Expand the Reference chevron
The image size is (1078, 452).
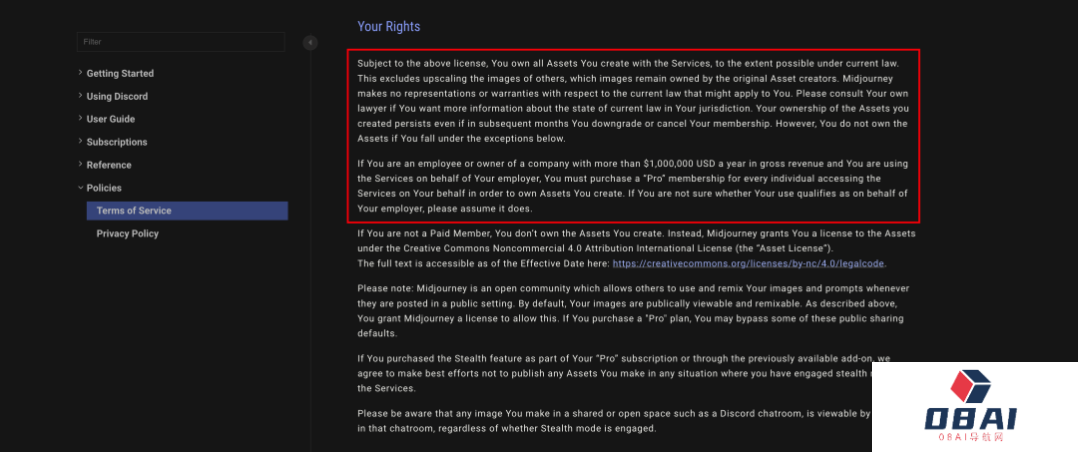[x=80, y=165]
